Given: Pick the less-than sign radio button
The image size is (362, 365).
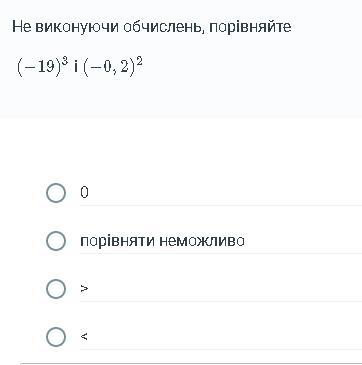Looking at the screenshot, I should (x=56, y=337).
